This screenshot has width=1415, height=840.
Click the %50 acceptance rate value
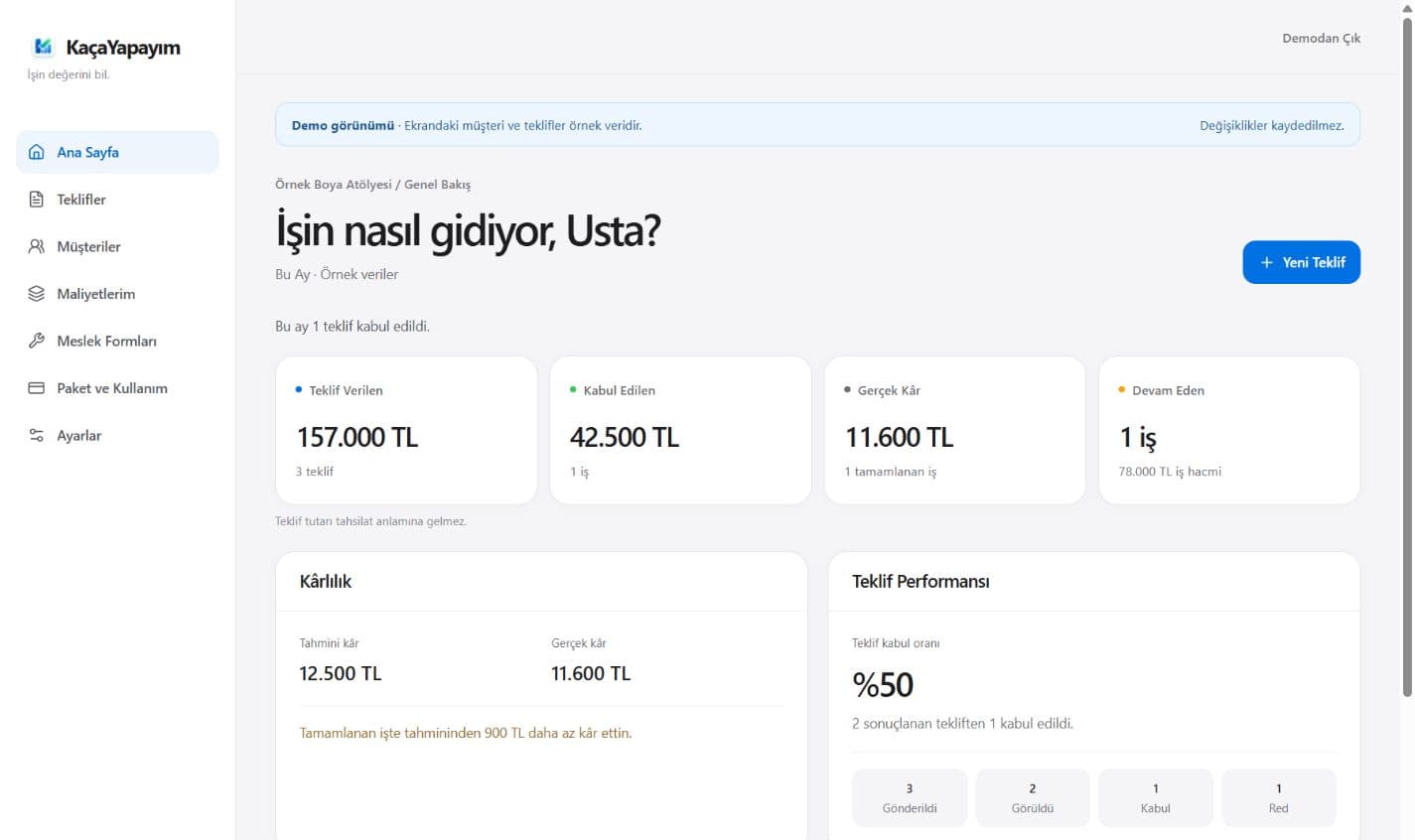pyautogui.click(x=883, y=685)
